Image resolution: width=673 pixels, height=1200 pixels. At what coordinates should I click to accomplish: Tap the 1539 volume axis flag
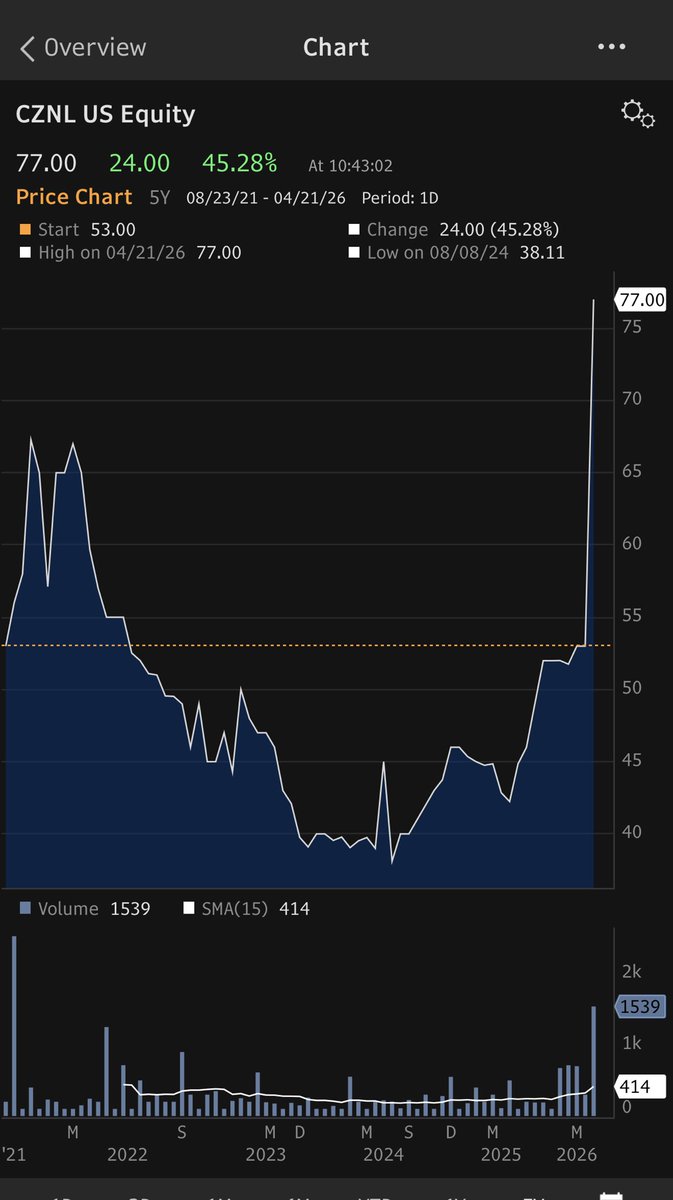click(639, 1006)
